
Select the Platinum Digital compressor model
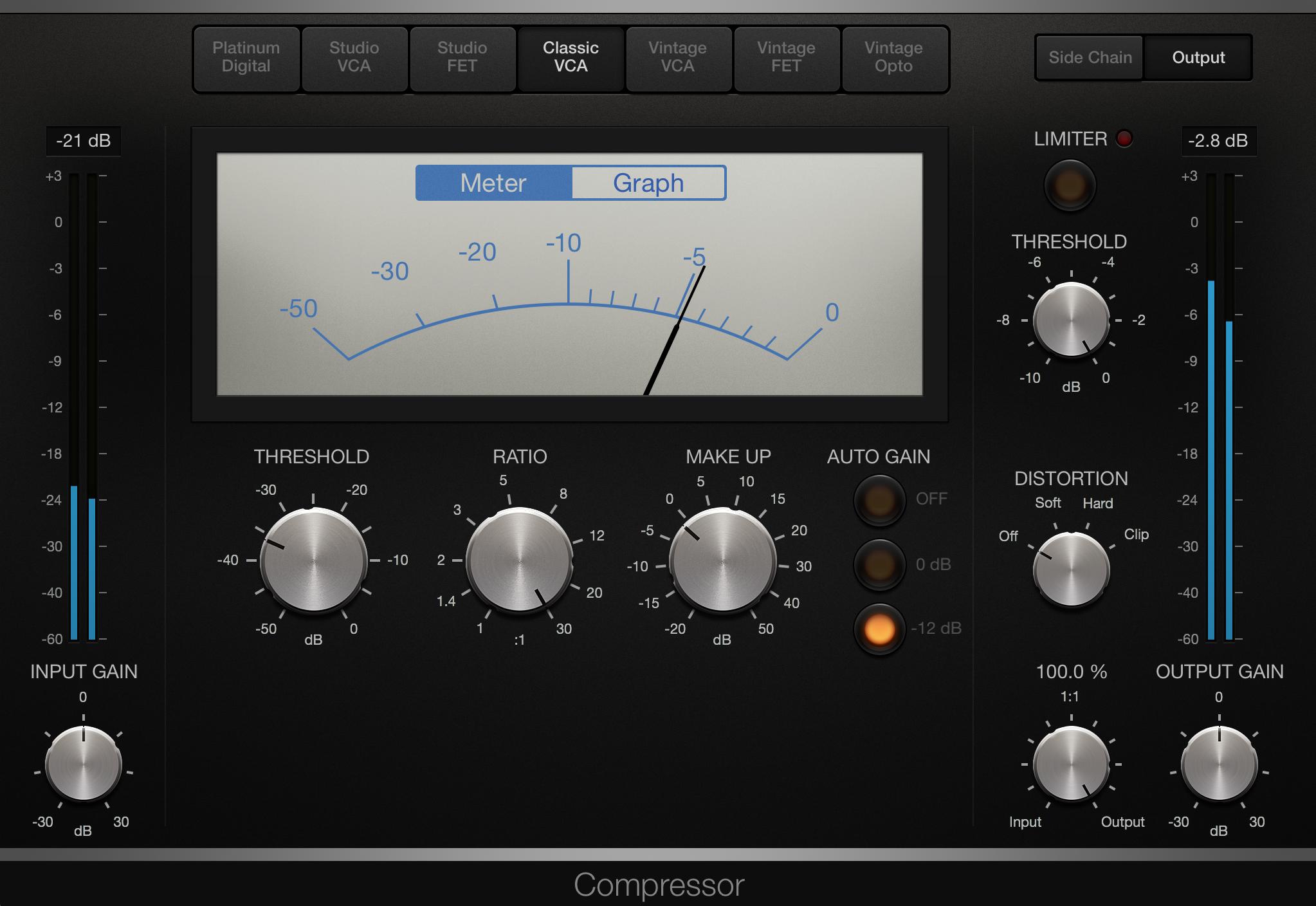pos(246,58)
